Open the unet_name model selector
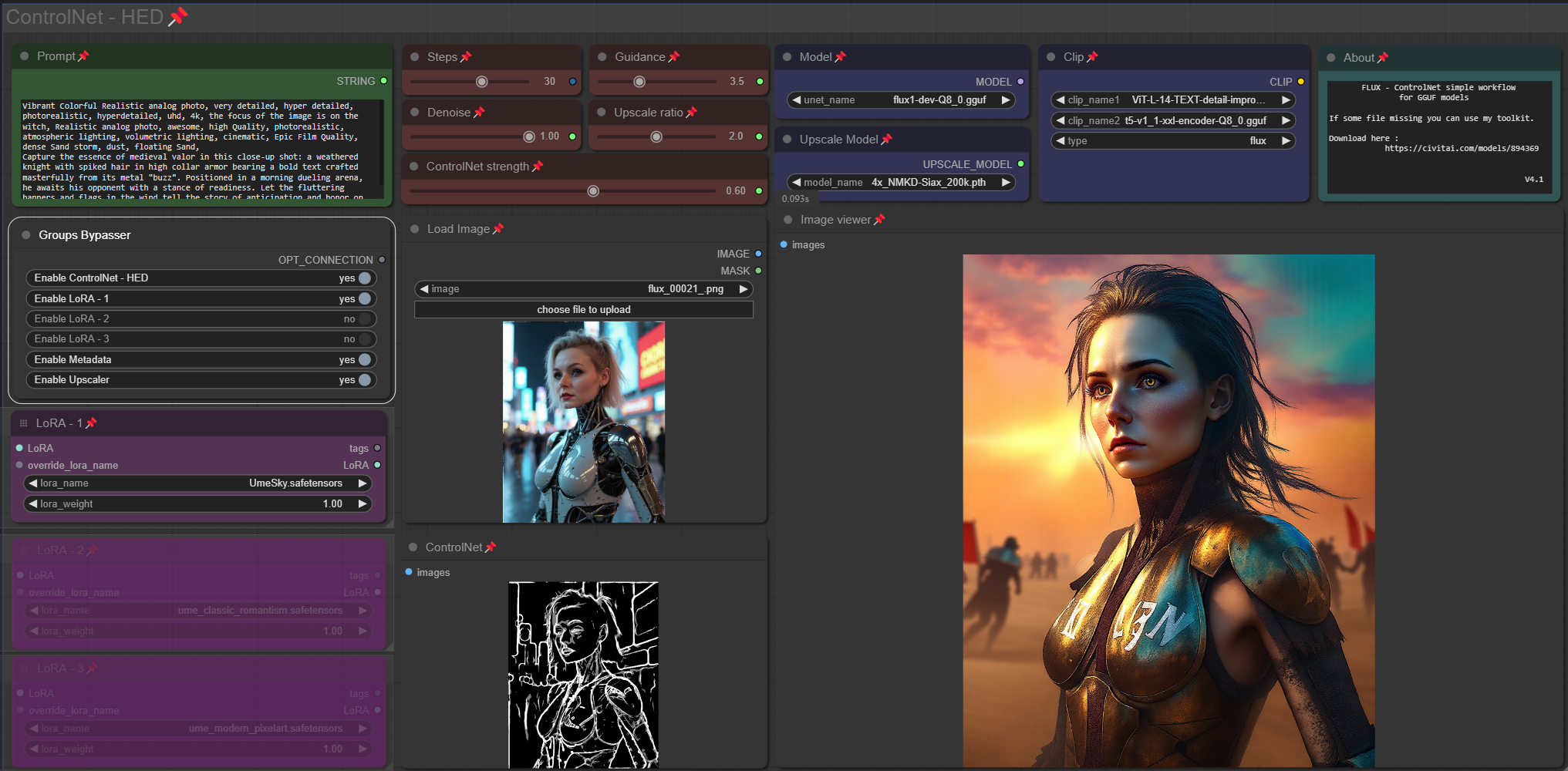Image resolution: width=1568 pixels, height=771 pixels. (900, 100)
